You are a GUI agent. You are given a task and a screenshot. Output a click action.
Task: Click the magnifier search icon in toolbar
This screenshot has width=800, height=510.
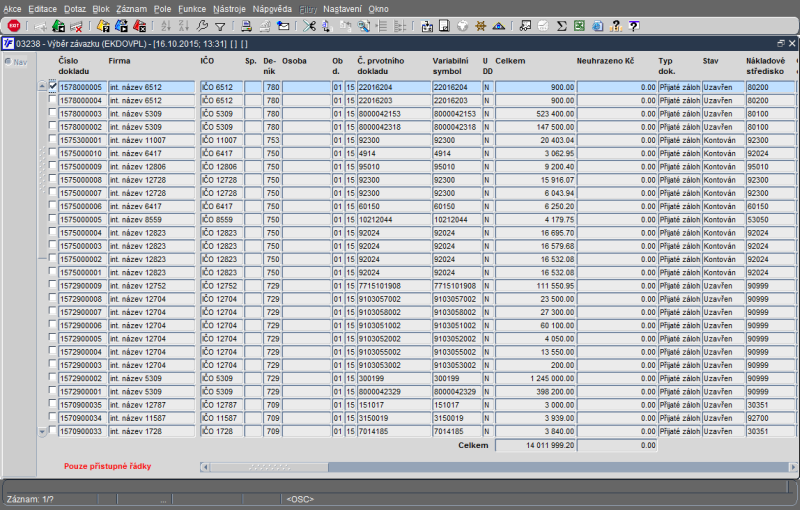(x=363, y=26)
